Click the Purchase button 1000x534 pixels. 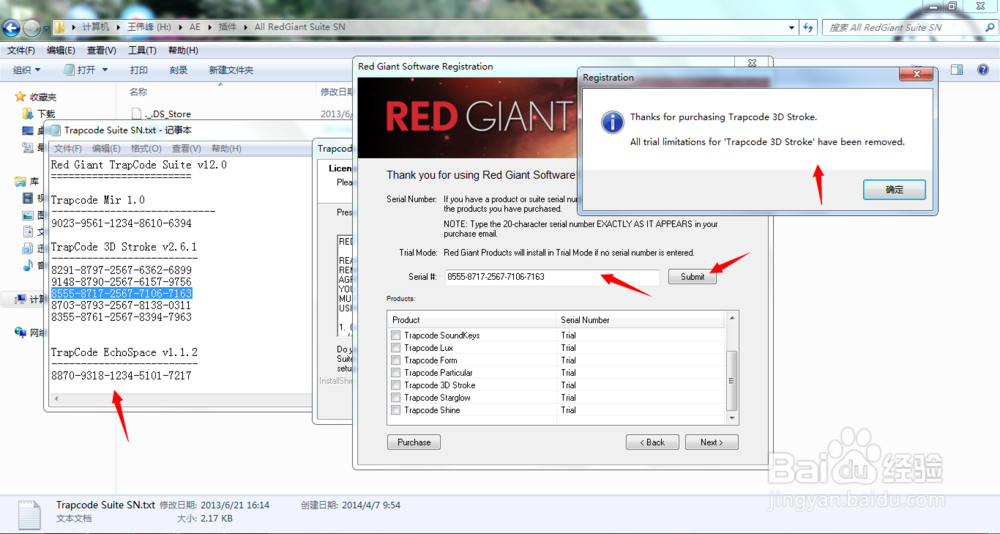414,442
